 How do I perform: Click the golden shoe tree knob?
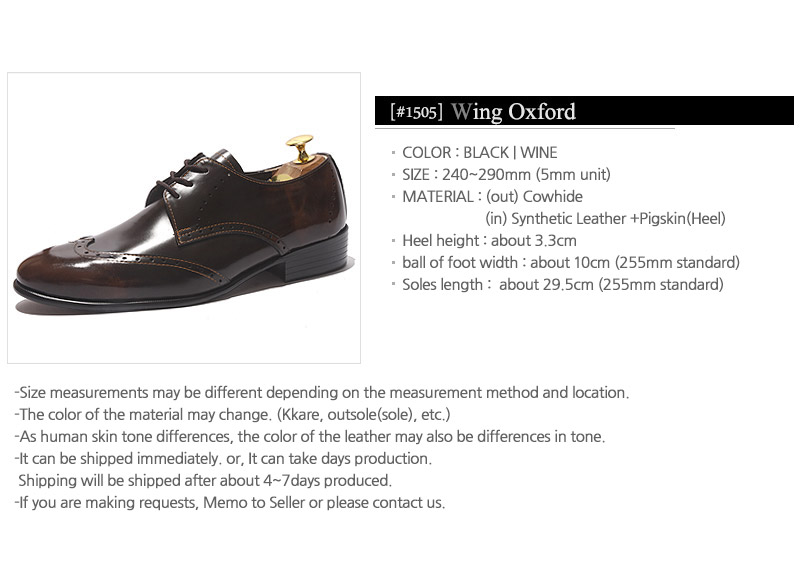pos(298,149)
